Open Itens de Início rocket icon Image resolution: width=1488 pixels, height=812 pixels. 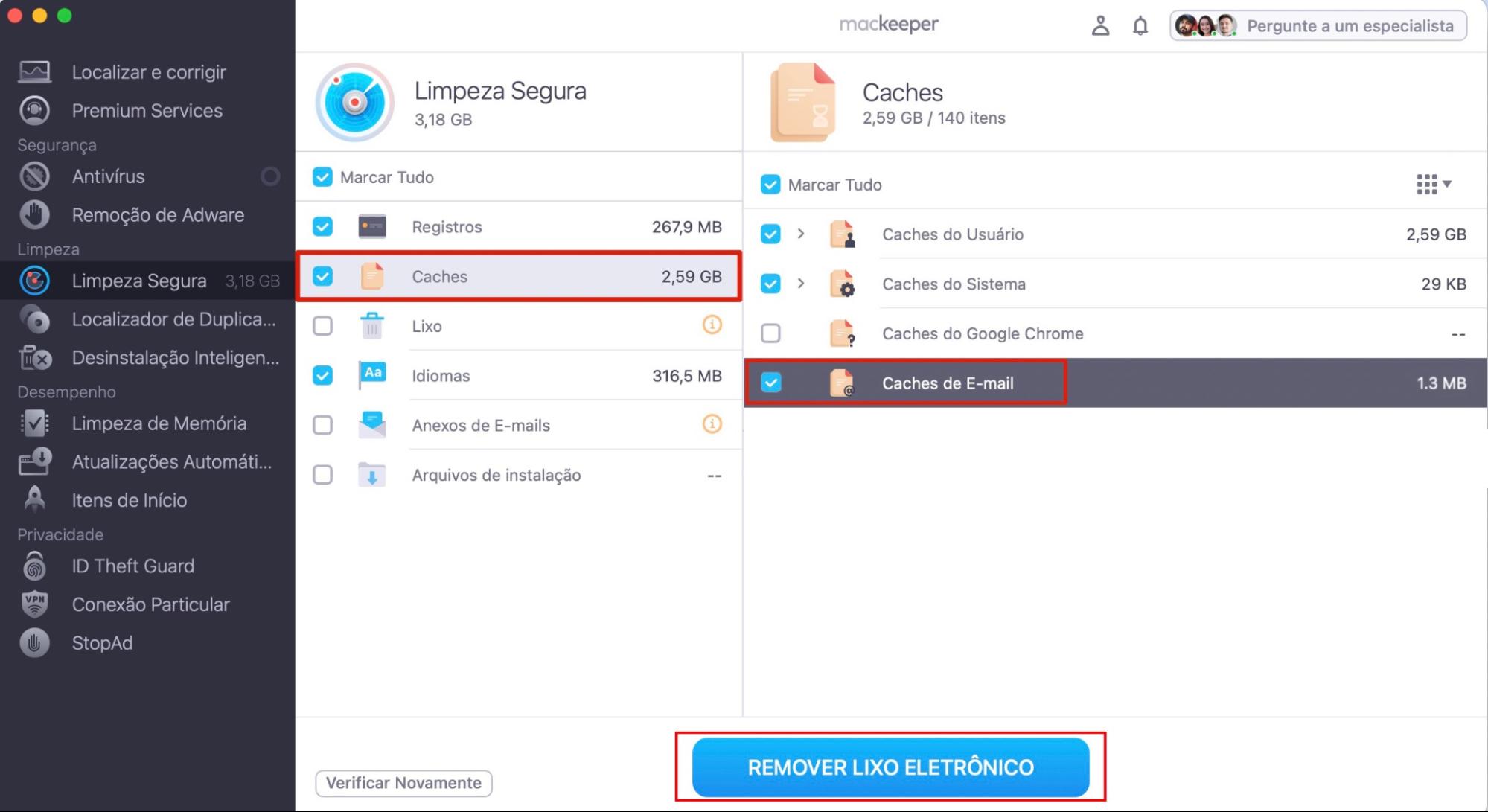[x=34, y=499]
